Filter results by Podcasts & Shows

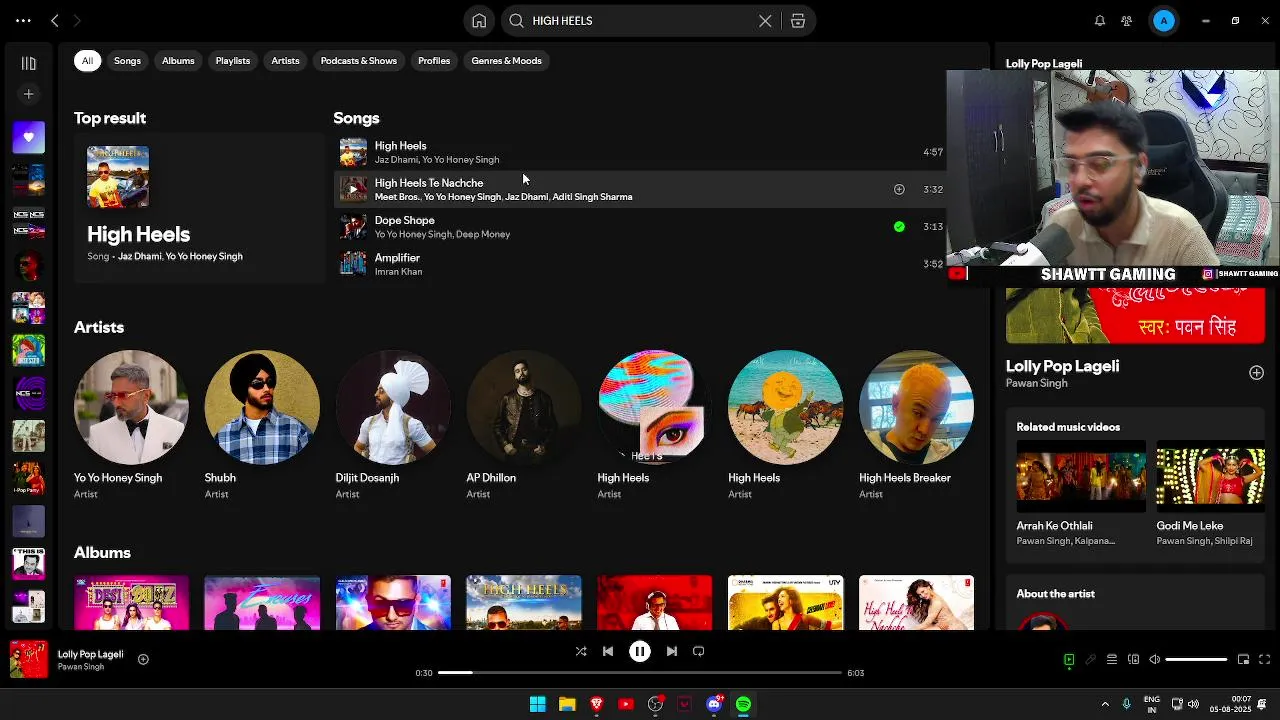tap(359, 61)
